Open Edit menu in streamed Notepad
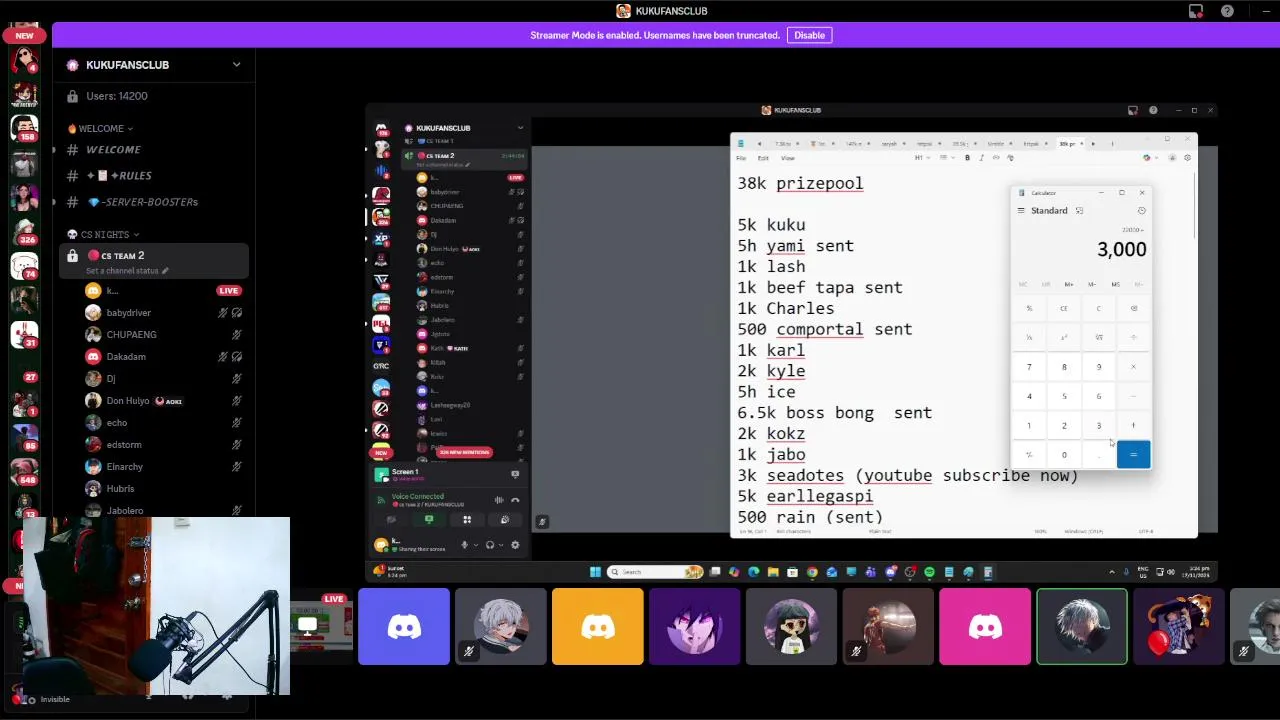The image size is (1280, 720). tap(763, 158)
